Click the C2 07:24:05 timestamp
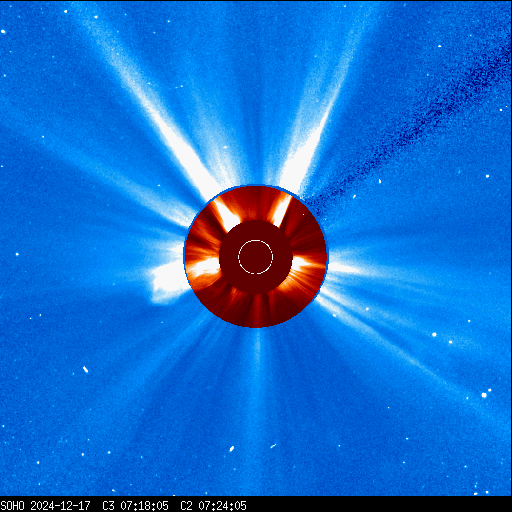512x512 pixels. [x=213, y=506]
